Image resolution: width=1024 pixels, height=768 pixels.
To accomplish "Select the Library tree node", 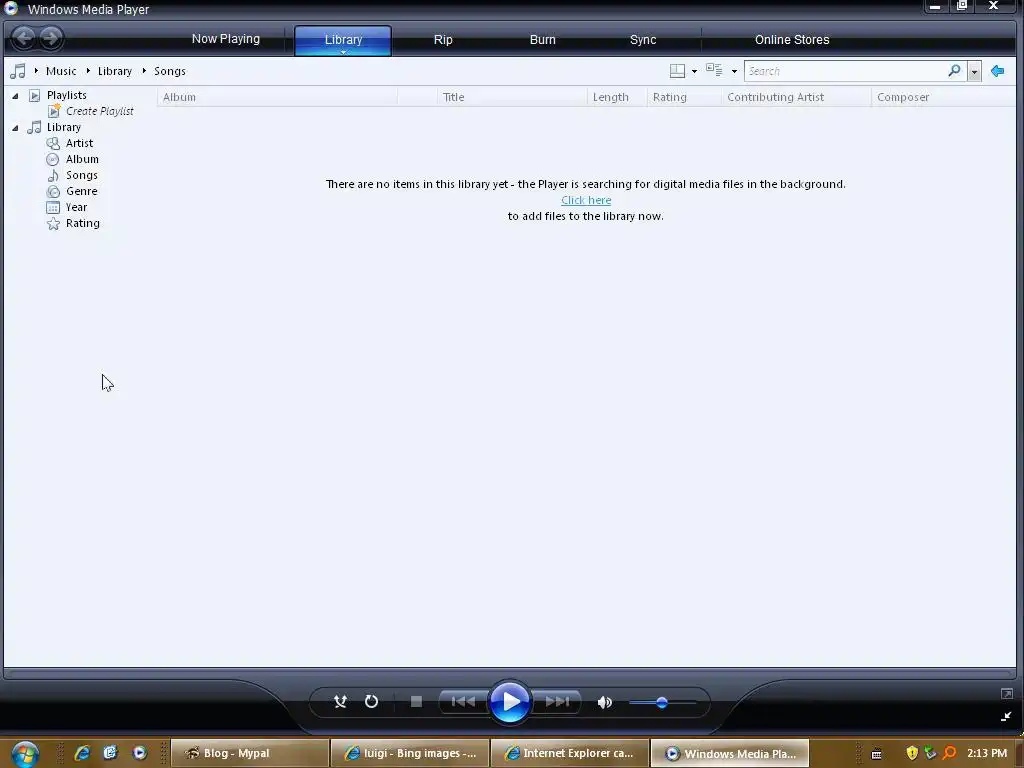I will coord(63,127).
